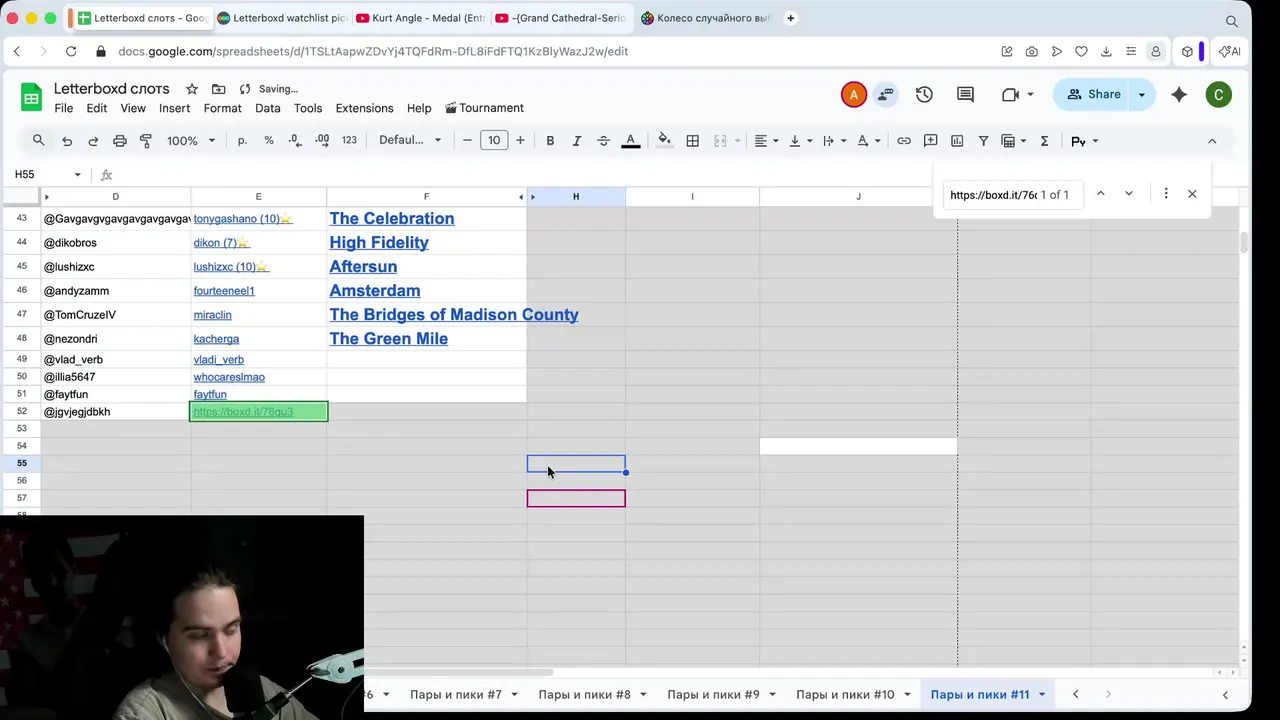Close the find in sheet bar
This screenshot has width=1280, height=720.
click(1192, 194)
